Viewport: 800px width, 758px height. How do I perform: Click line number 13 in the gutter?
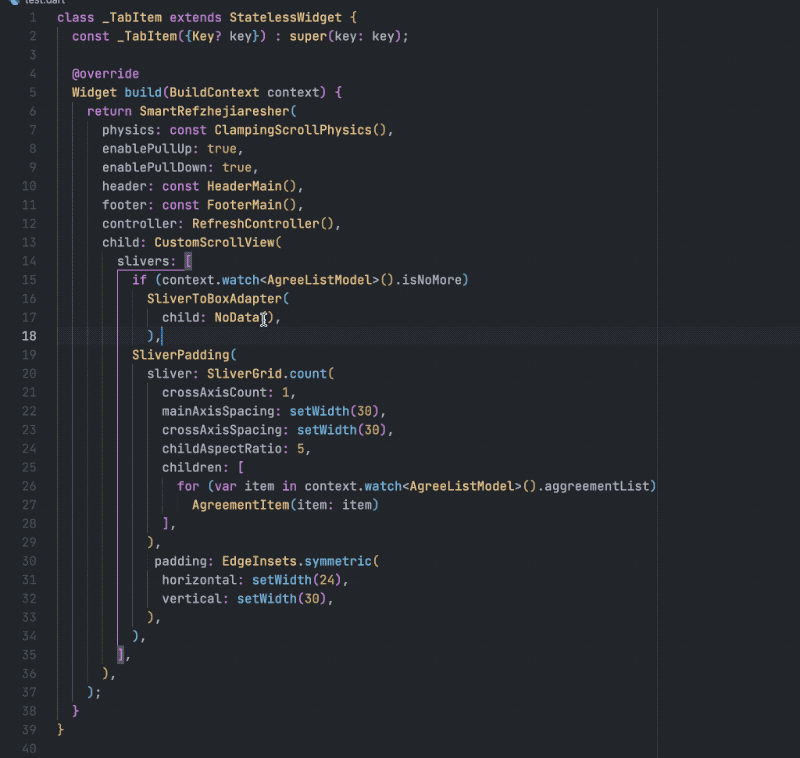tap(29, 242)
